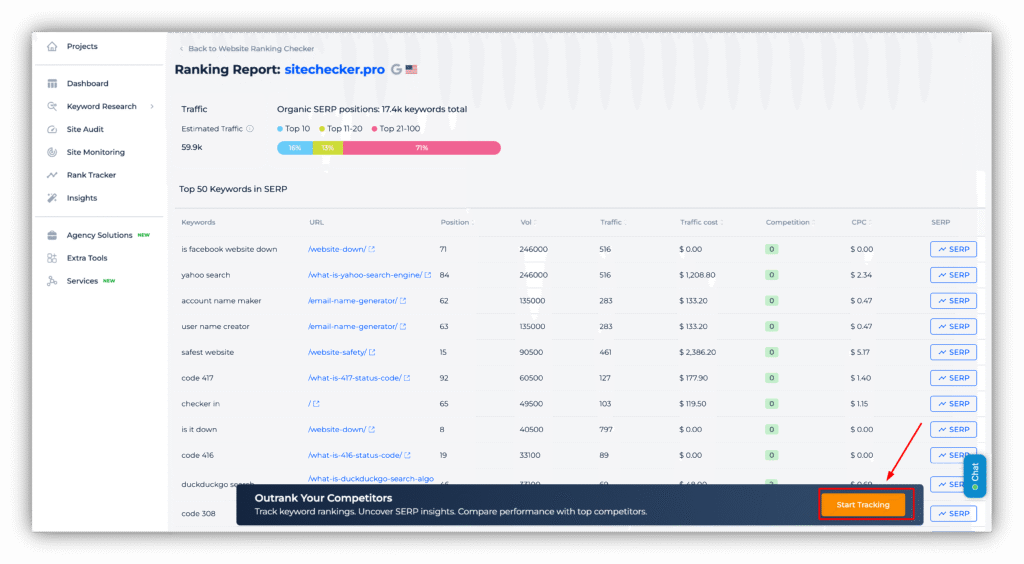Click the Dashboard sidebar icon
Screen dimensions: 1024x564
52,84
